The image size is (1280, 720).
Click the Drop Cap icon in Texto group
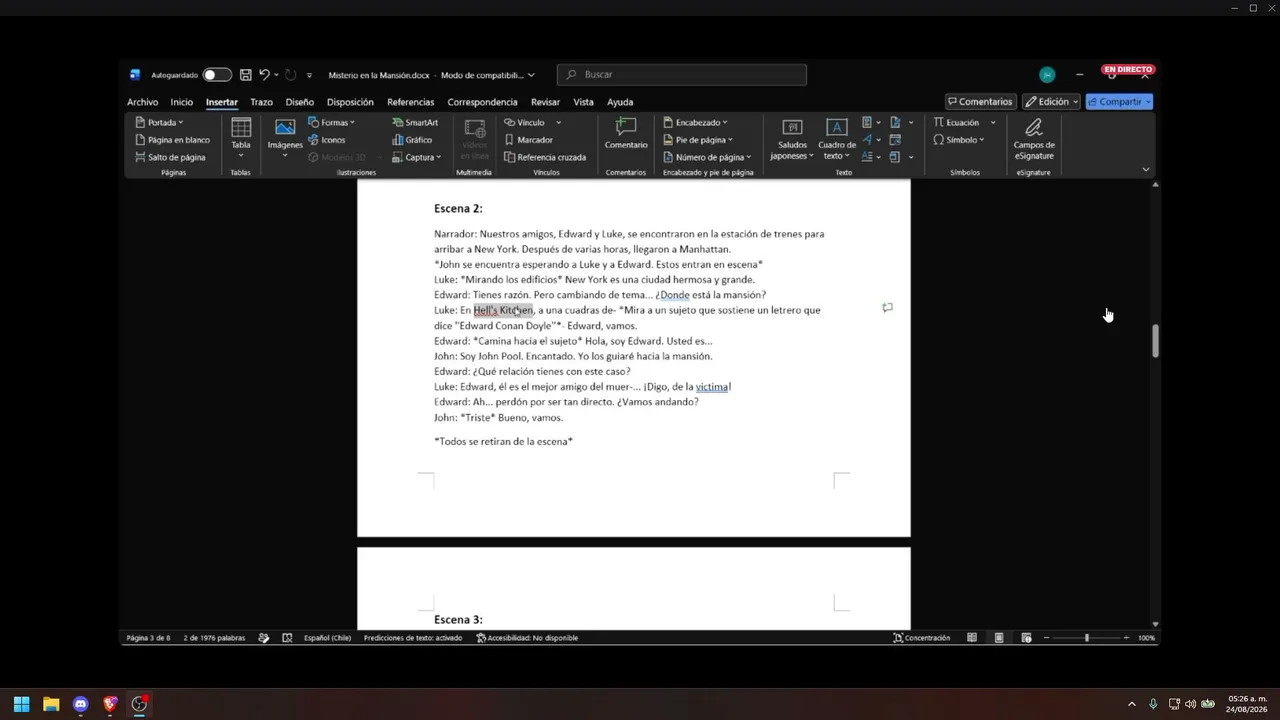click(x=866, y=157)
